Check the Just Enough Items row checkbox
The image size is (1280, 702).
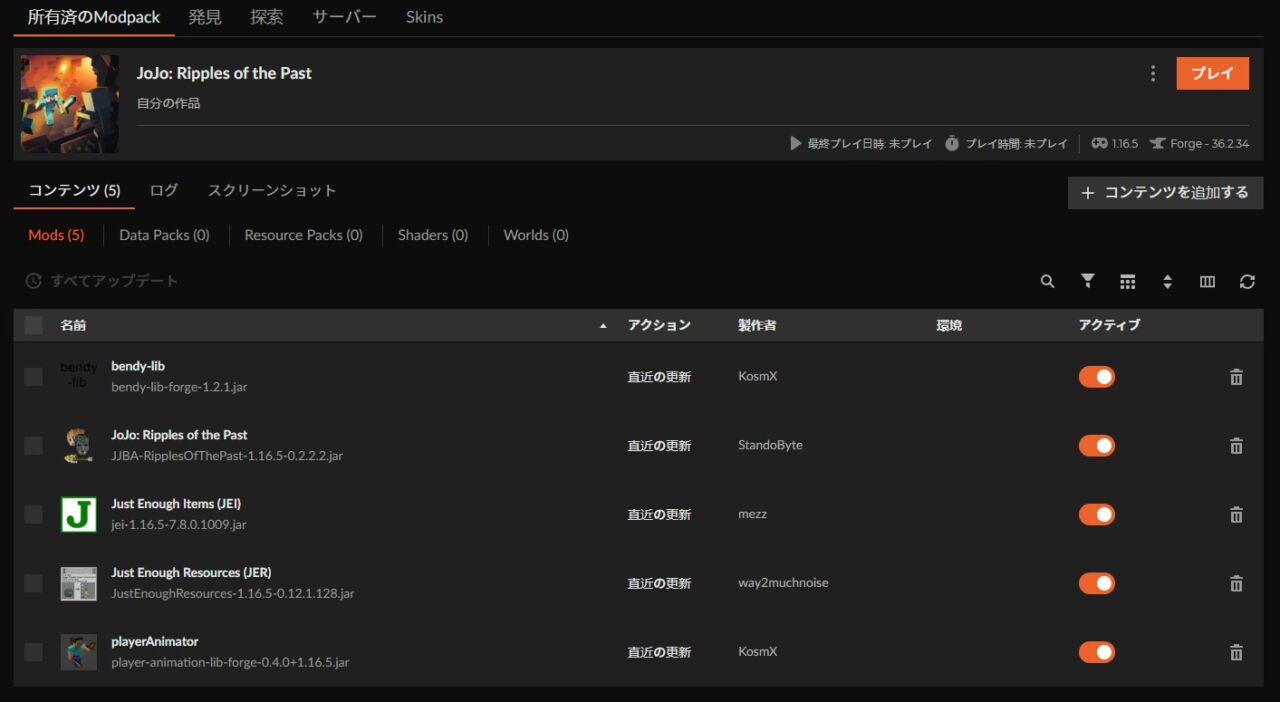click(x=34, y=514)
